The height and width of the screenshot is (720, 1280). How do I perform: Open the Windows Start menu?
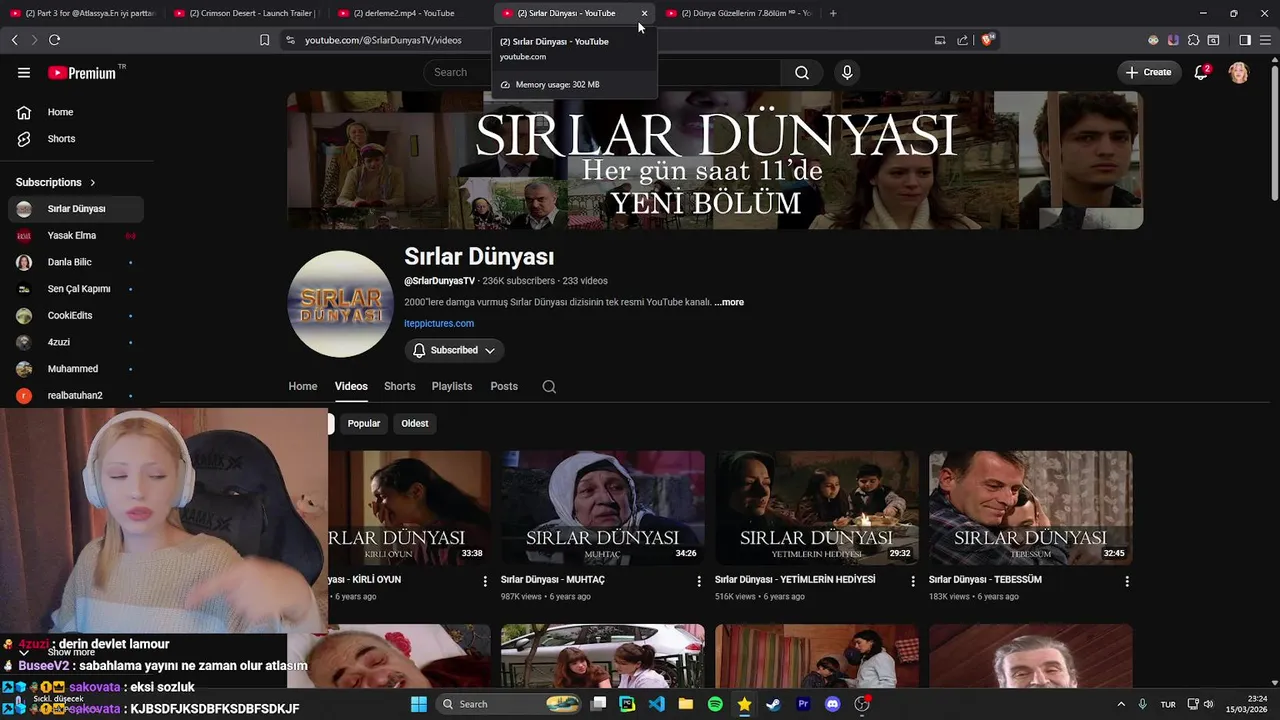click(419, 704)
